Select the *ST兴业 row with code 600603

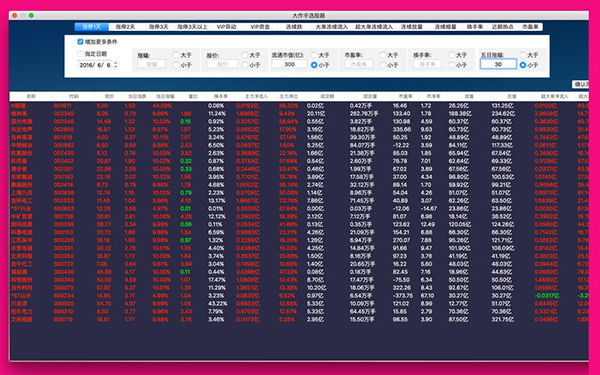[298, 209]
